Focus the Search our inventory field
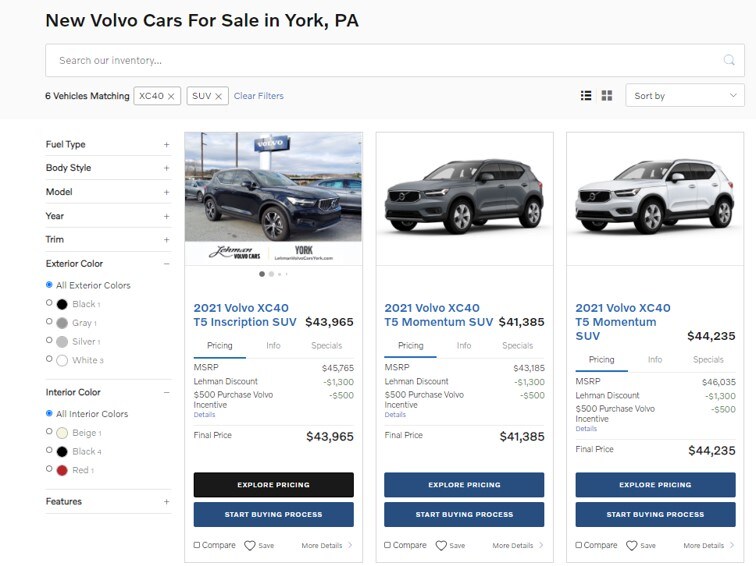The image size is (756, 566). [395, 60]
